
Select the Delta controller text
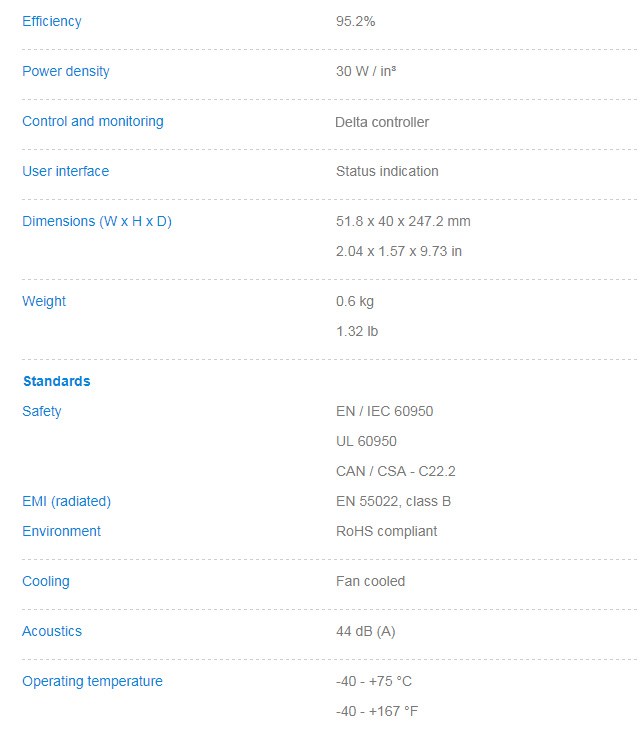382,122
